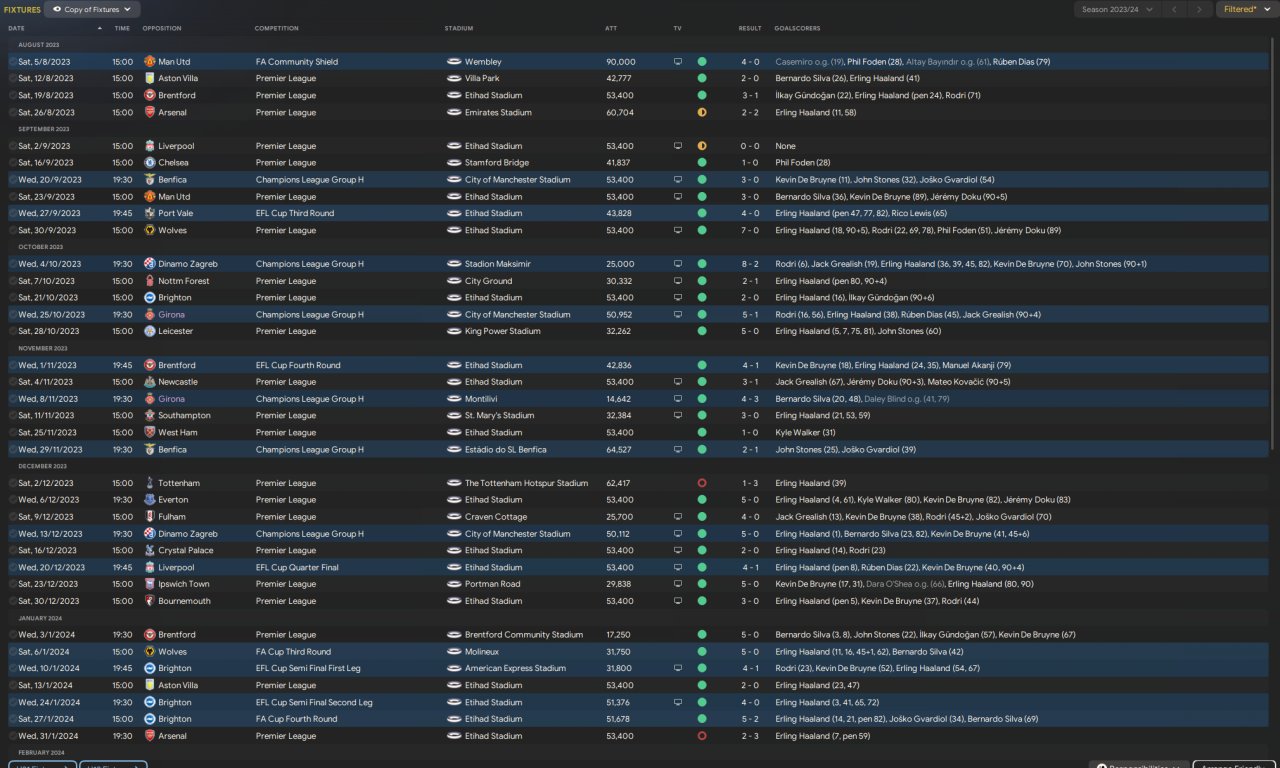Viewport: 1280px width, 768px height.
Task: Open the Emirates Stadium link
Action: (499, 112)
